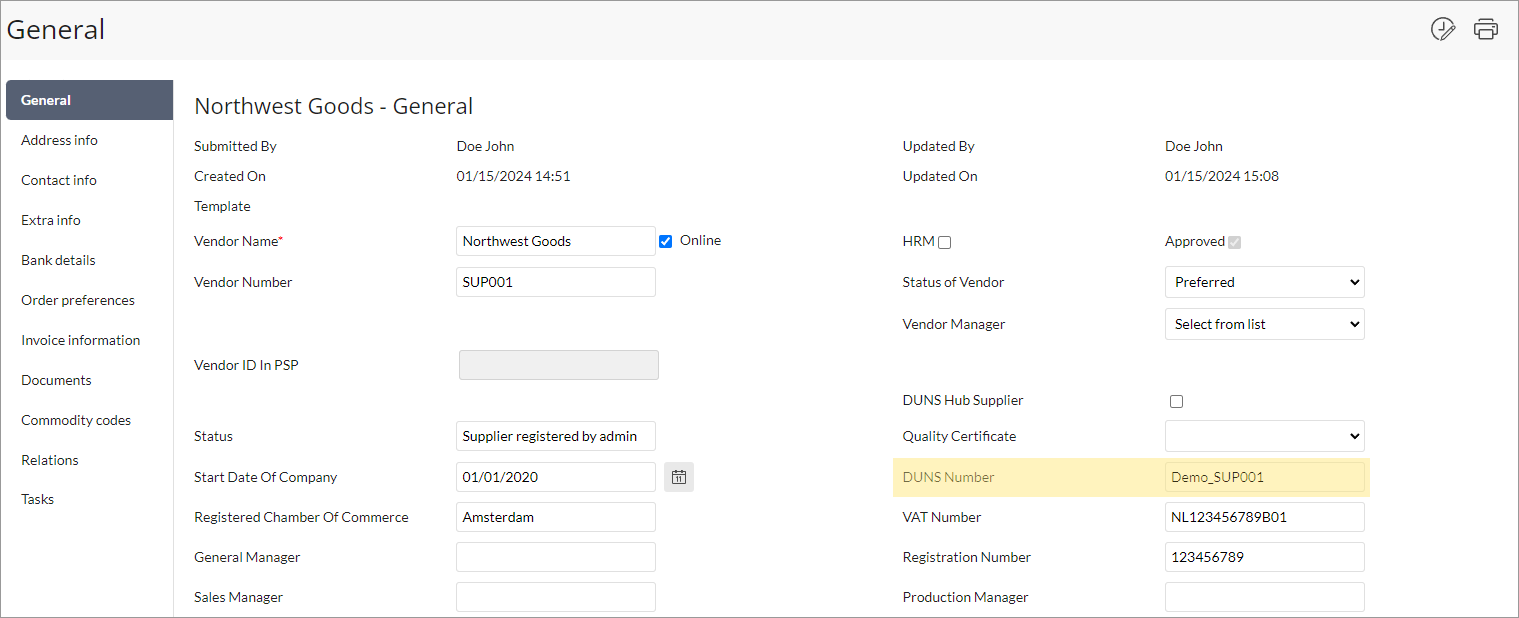The height and width of the screenshot is (618, 1519).
Task: Open Bank details section
Action: [x=58, y=260]
